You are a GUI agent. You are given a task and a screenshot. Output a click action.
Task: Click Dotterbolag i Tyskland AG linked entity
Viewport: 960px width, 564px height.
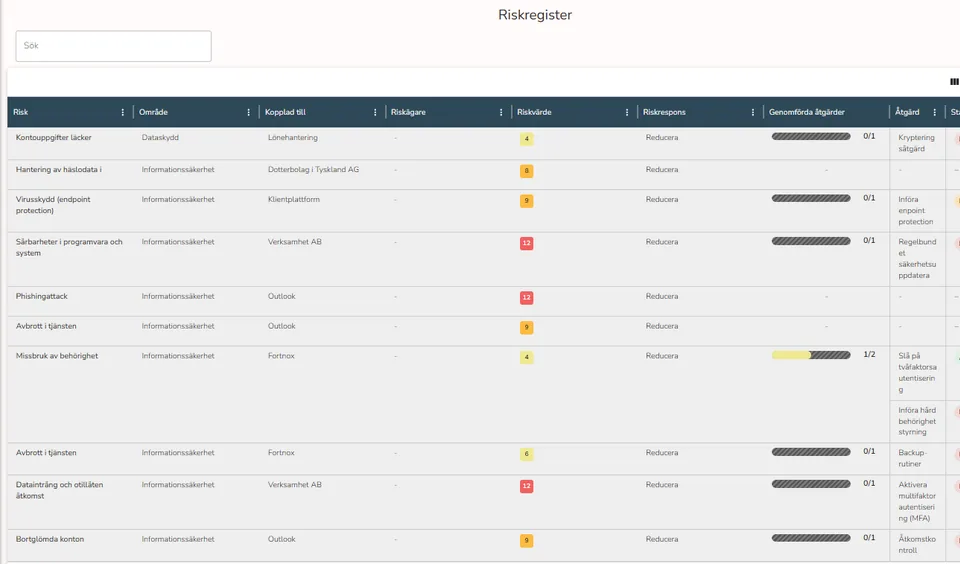tap(313, 170)
